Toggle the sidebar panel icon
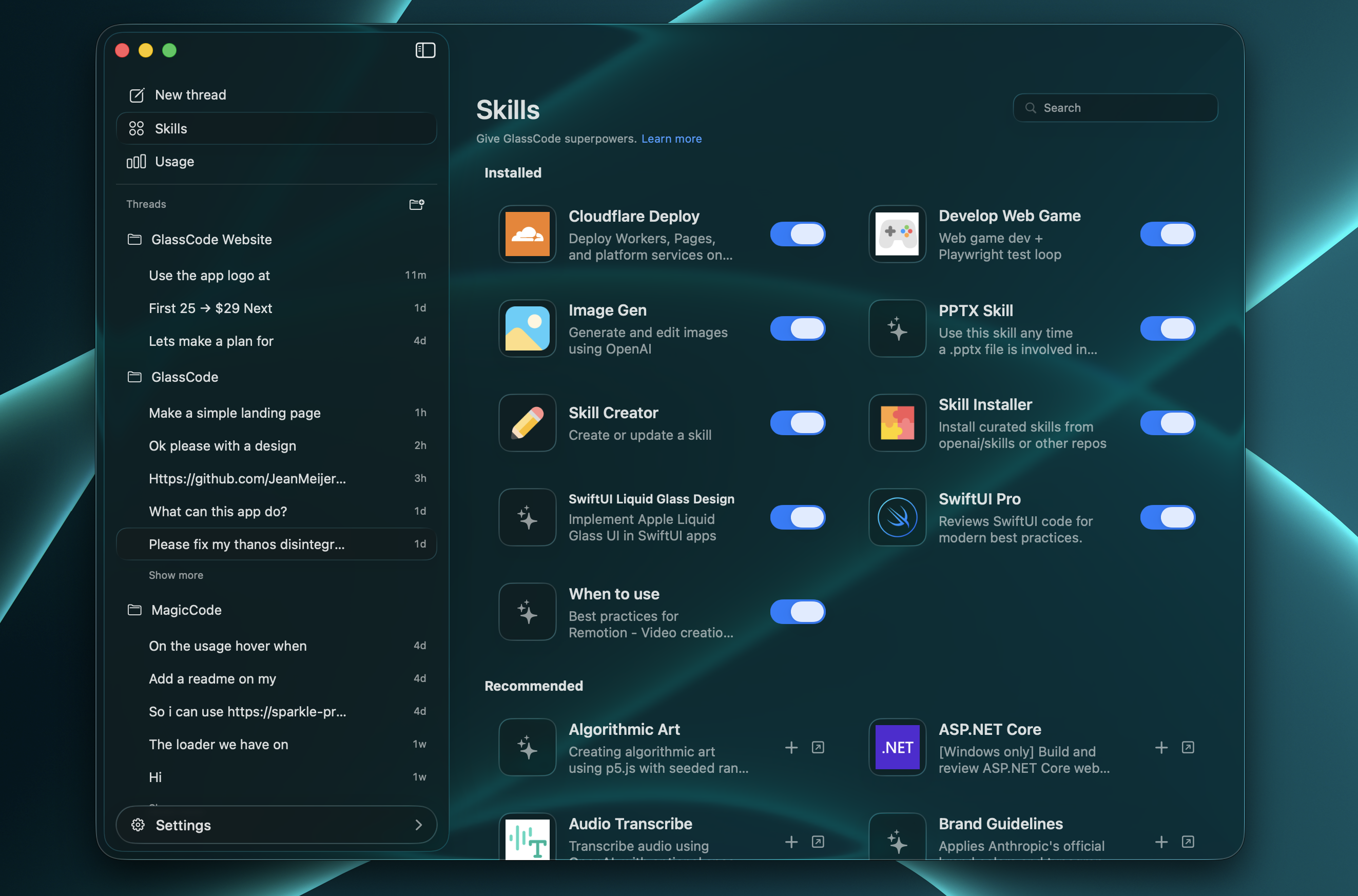 pos(425,50)
